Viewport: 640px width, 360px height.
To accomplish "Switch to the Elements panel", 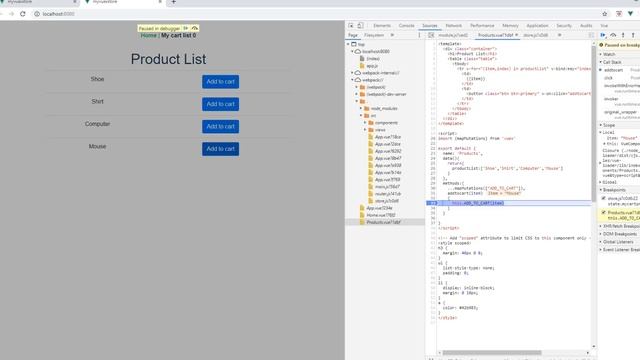I will [382, 26].
